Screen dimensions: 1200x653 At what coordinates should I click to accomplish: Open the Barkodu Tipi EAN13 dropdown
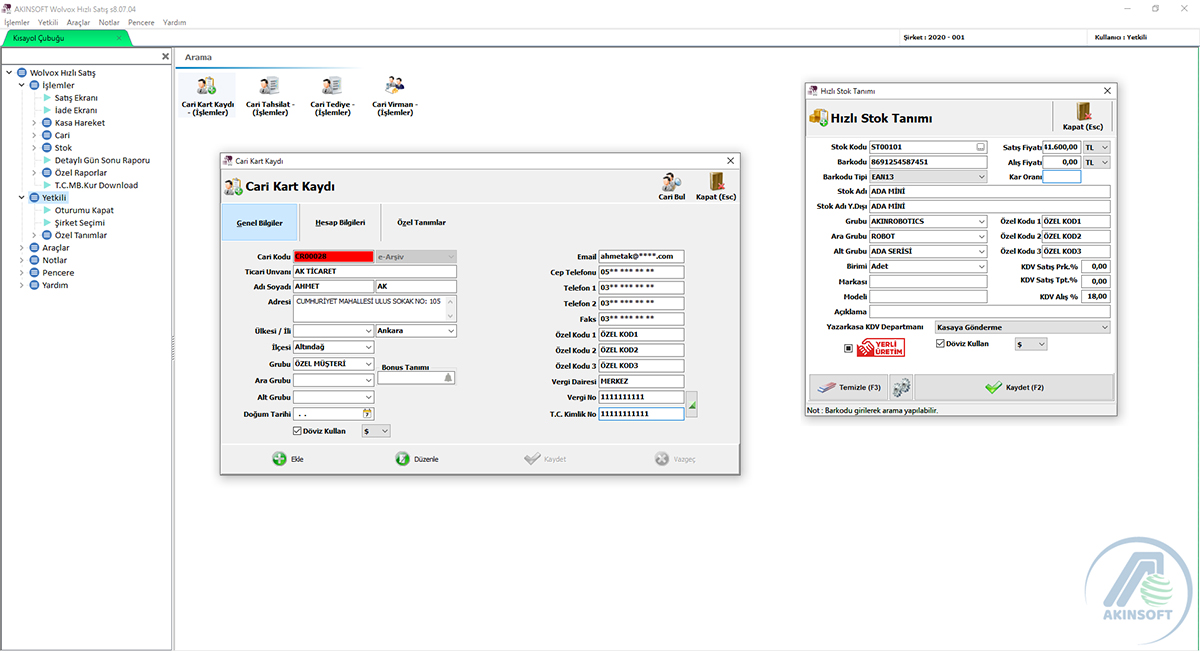(x=981, y=177)
